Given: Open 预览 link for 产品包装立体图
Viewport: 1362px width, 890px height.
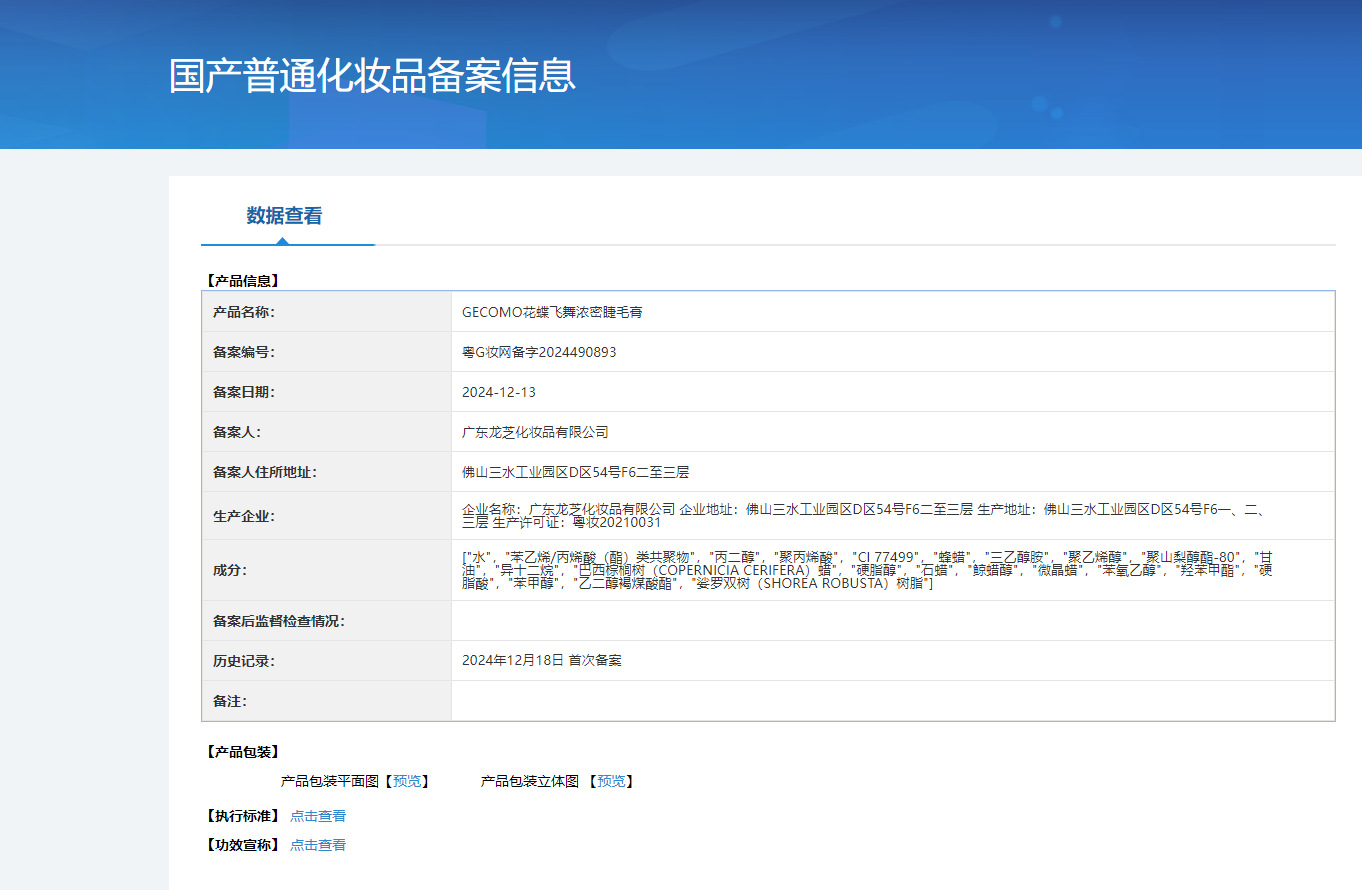Looking at the screenshot, I should 611,781.
